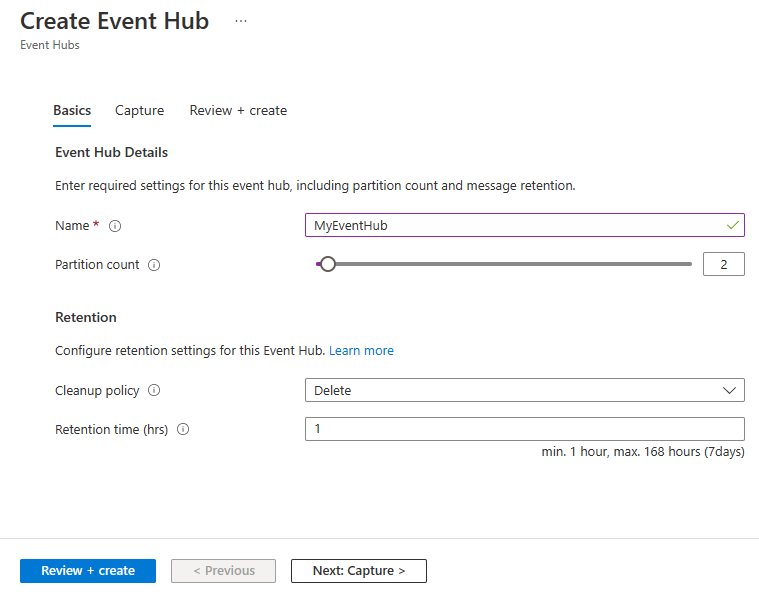Switch to the Basics tab
Screen dimensions: 759x600
(72, 111)
